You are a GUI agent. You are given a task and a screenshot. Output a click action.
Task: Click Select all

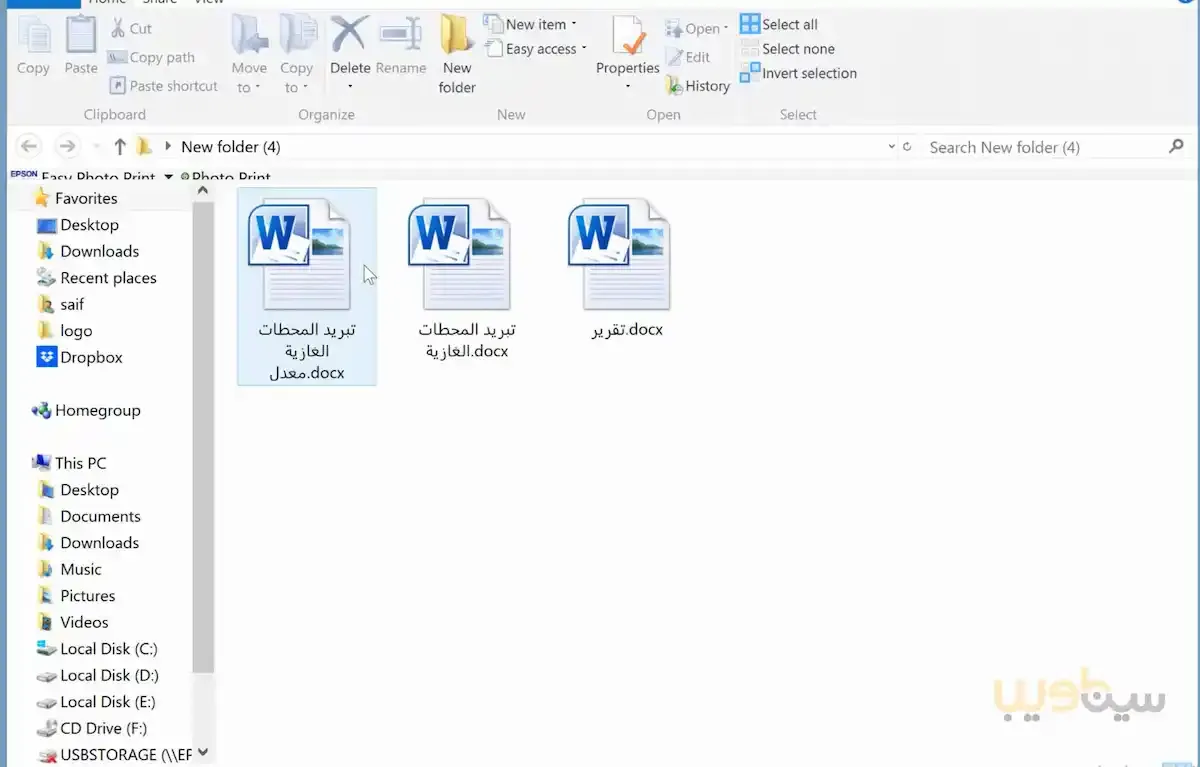coord(778,24)
